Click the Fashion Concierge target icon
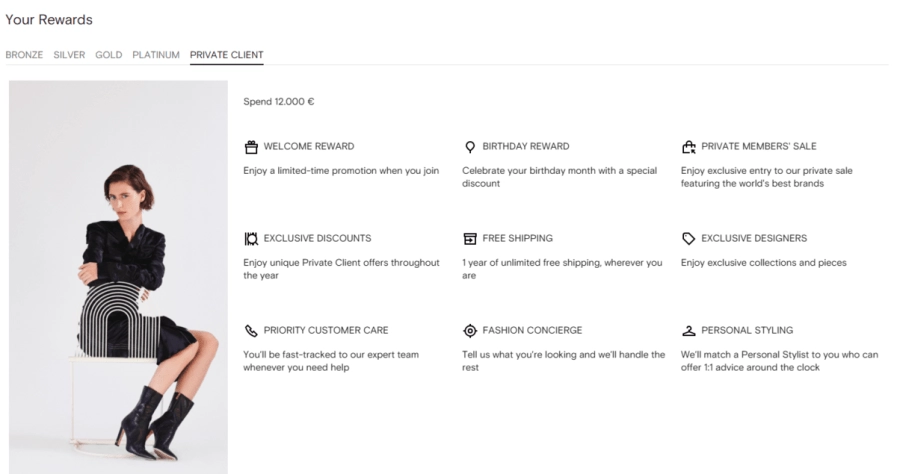The image size is (897, 474). point(470,331)
